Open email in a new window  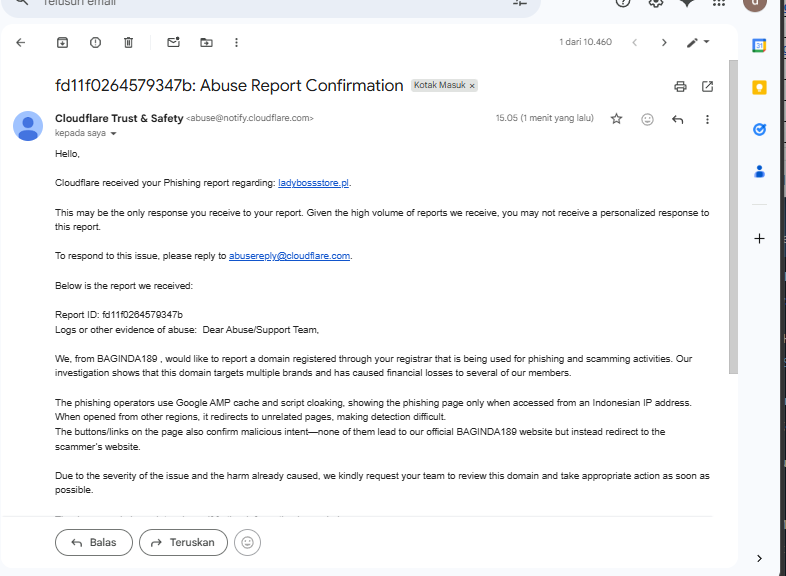click(707, 86)
